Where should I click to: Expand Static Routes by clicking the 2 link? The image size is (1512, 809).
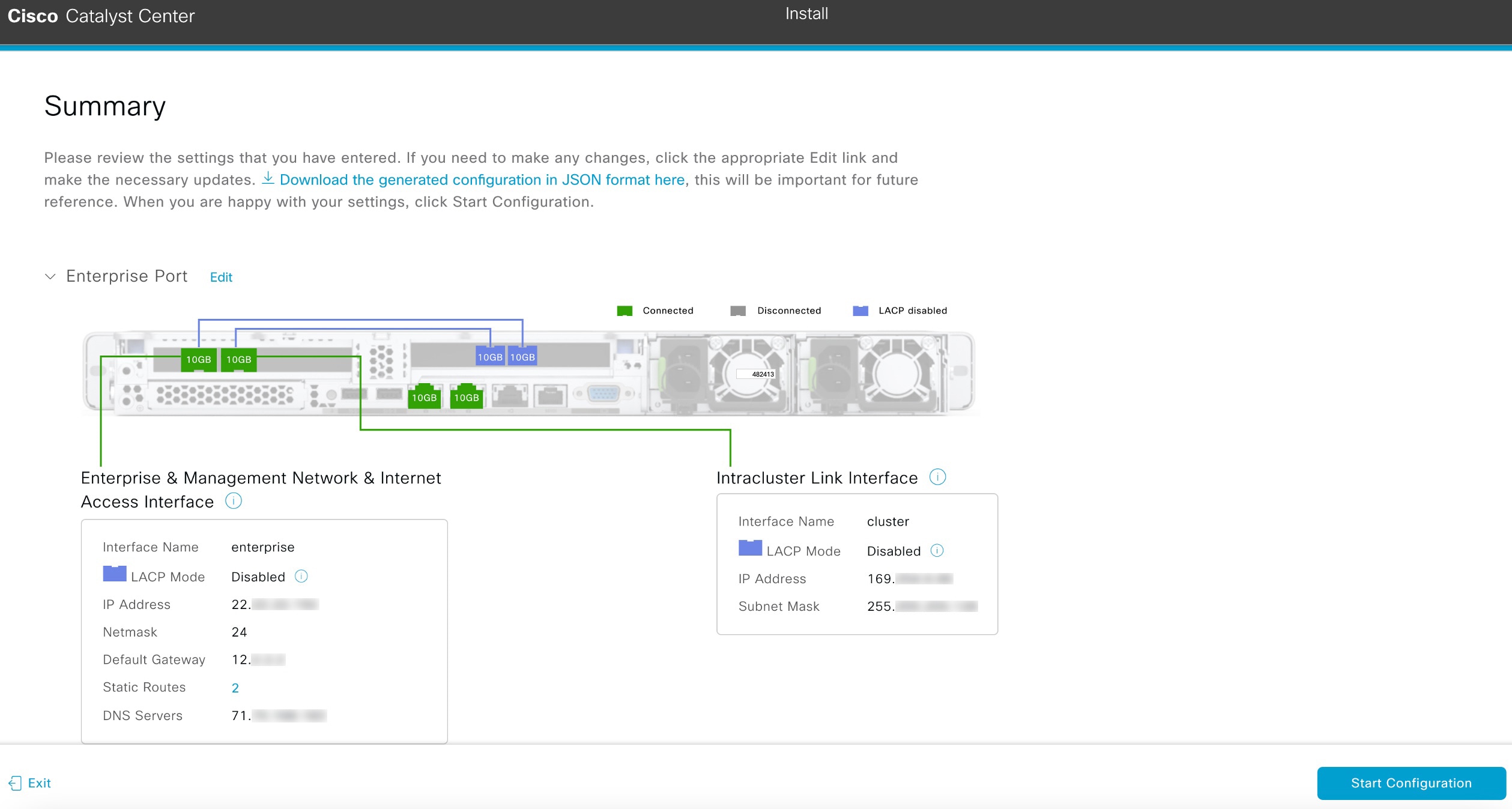235,688
